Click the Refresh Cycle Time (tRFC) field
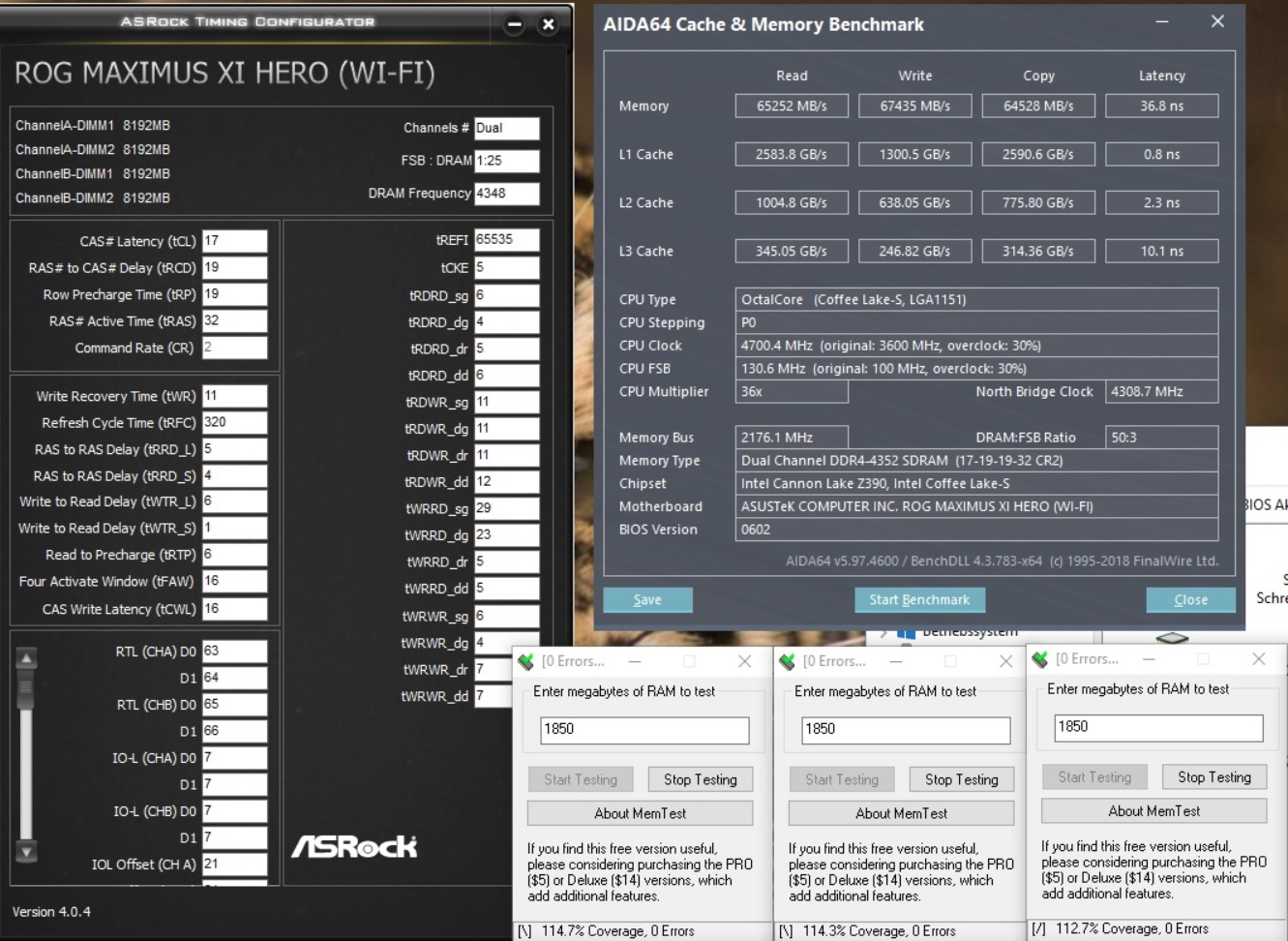Screen dimensions: 1288x941 [234, 423]
